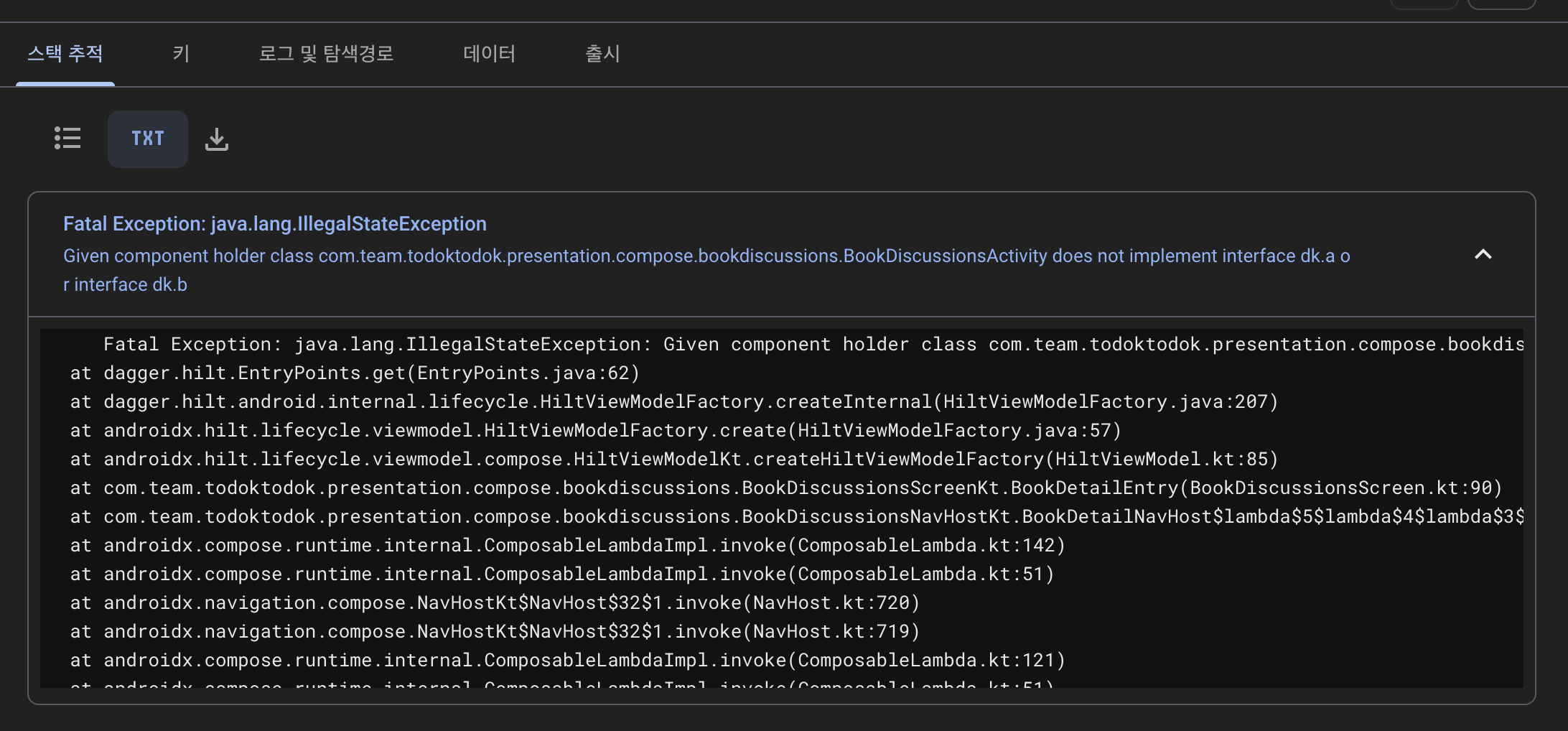Open the 스택 추적 tab

pyautogui.click(x=65, y=54)
